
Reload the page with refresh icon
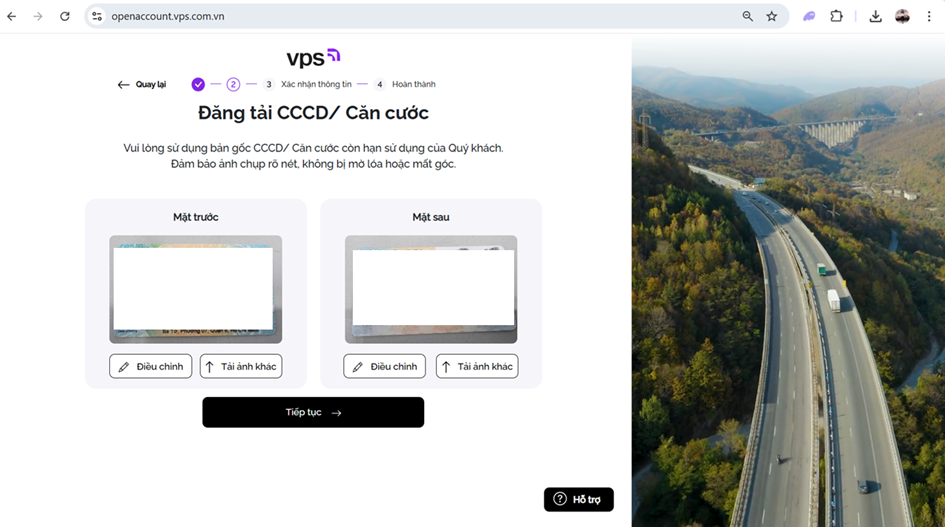click(64, 16)
